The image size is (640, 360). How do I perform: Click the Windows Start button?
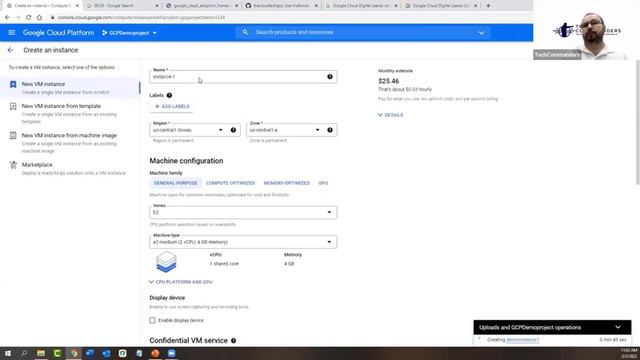tap(8, 353)
